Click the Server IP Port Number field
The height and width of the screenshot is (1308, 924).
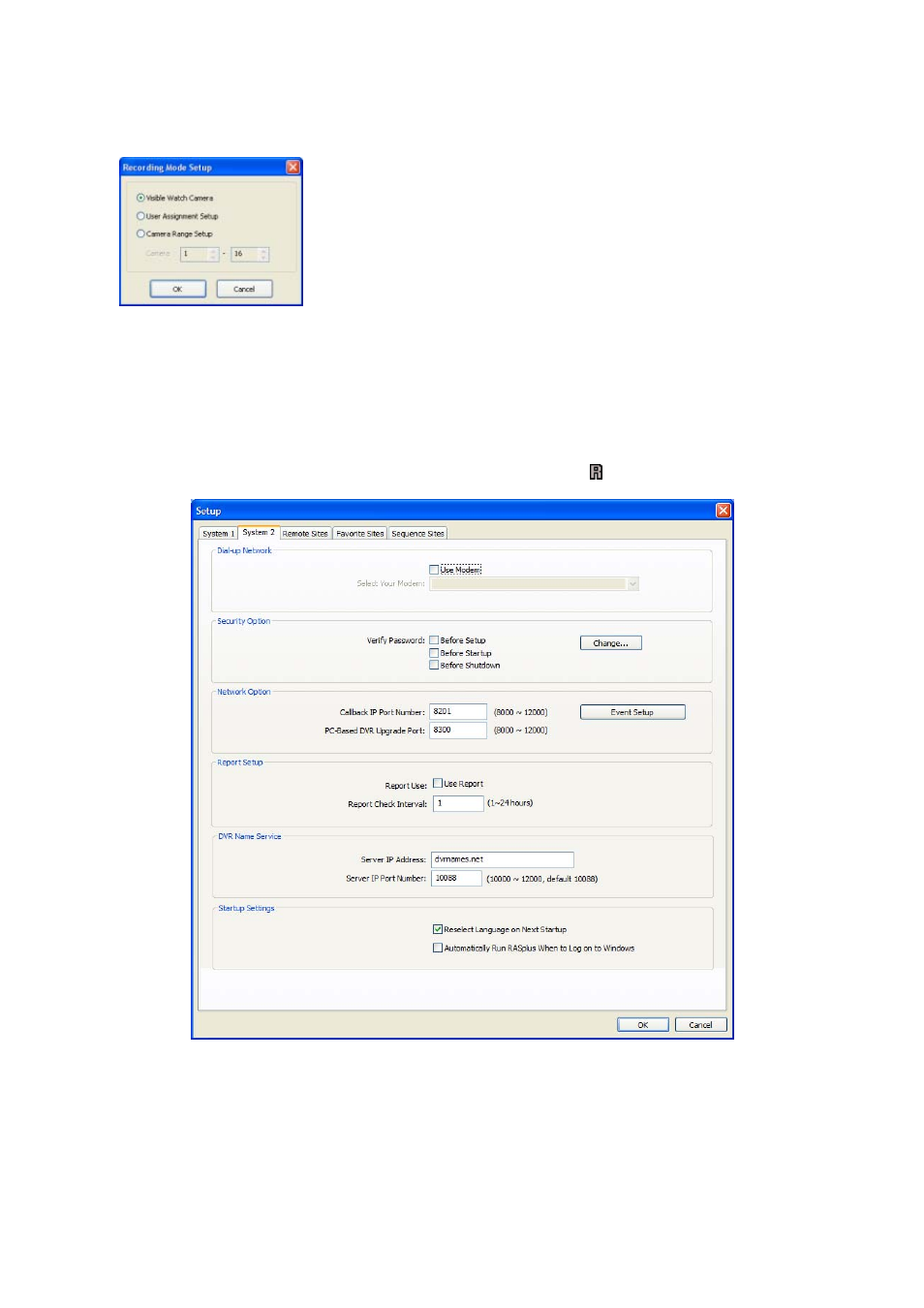pos(456,879)
